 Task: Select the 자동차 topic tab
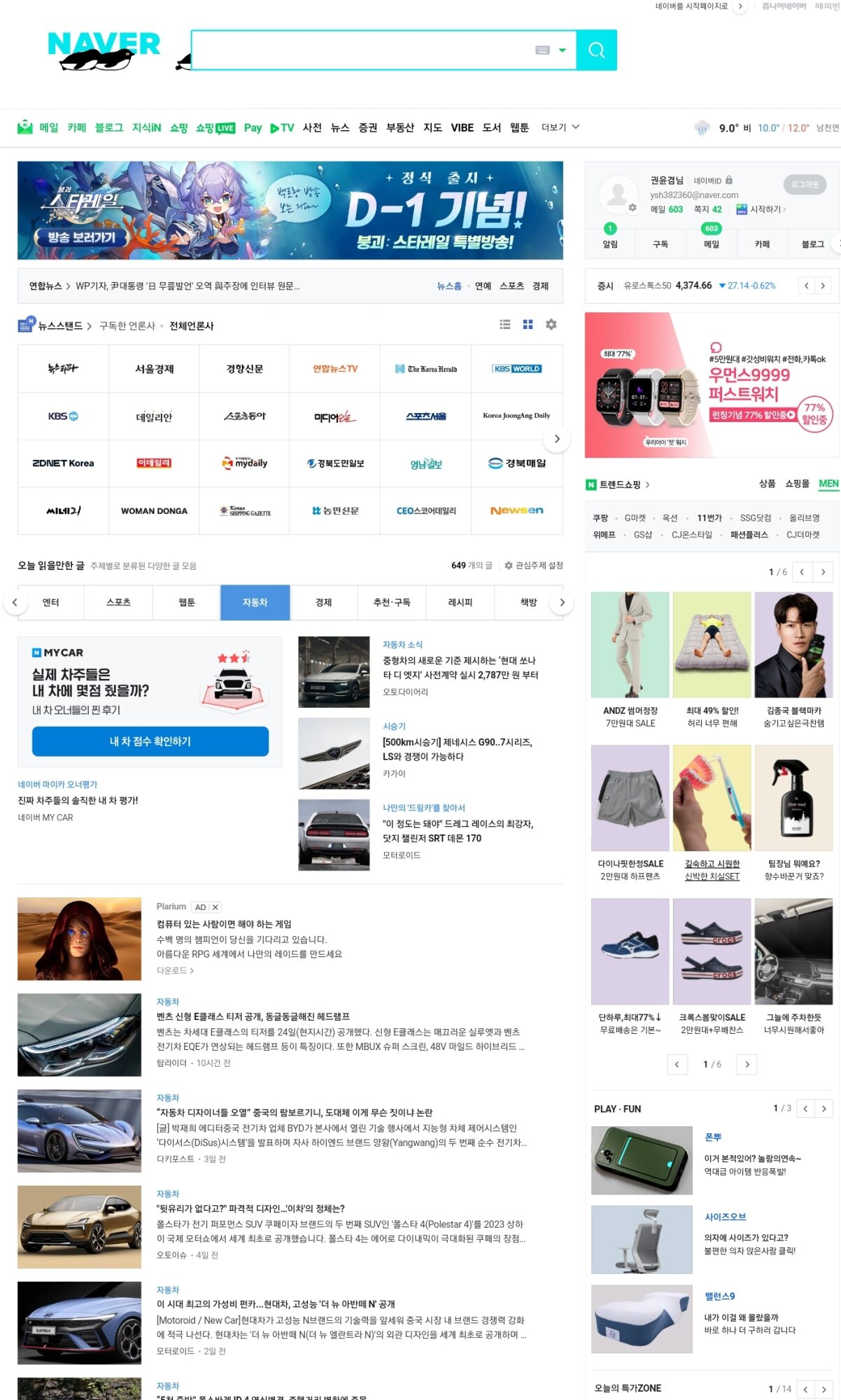(x=255, y=602)
